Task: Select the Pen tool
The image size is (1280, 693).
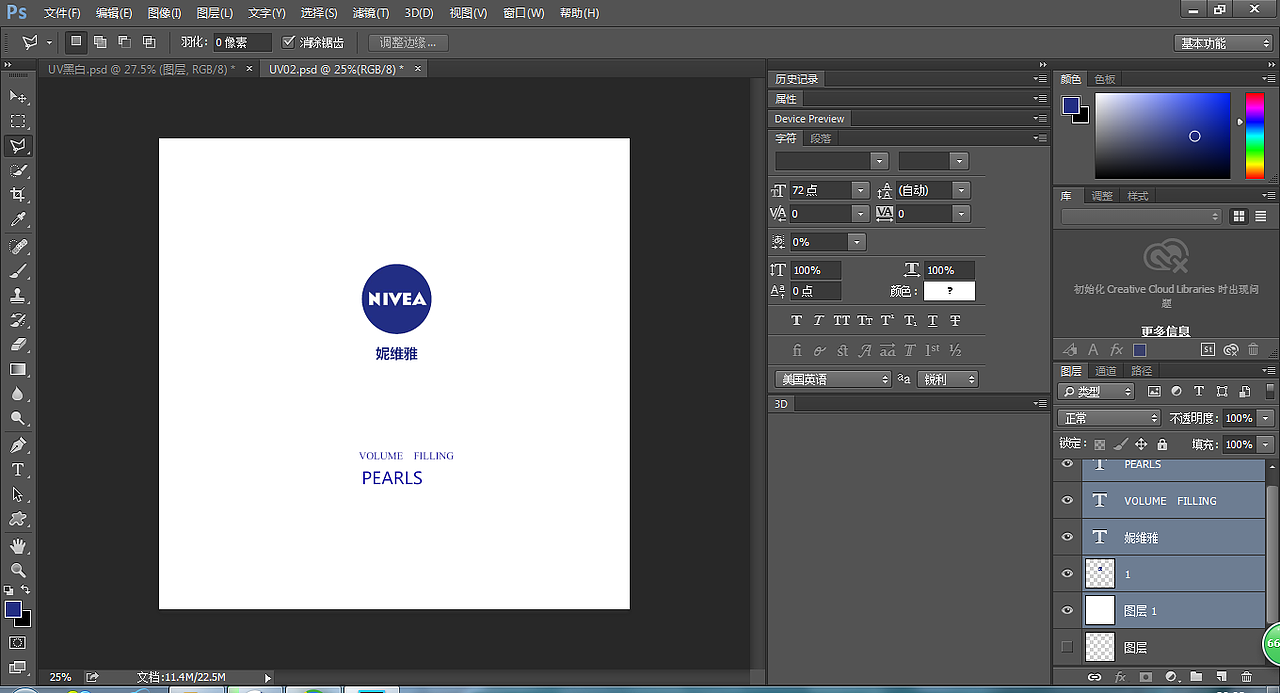Action: coord(18,445)
